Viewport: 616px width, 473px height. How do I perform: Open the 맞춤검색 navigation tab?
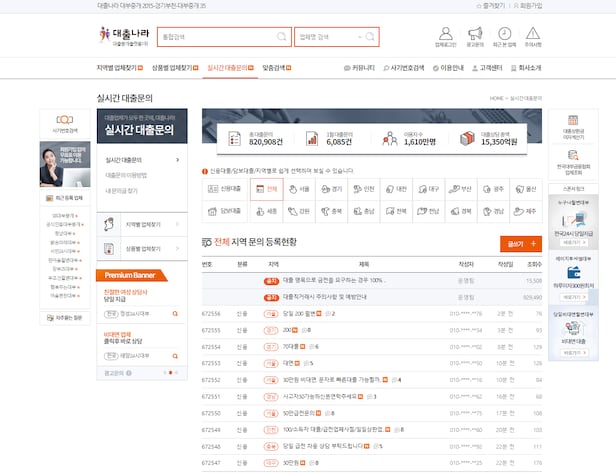277,68
